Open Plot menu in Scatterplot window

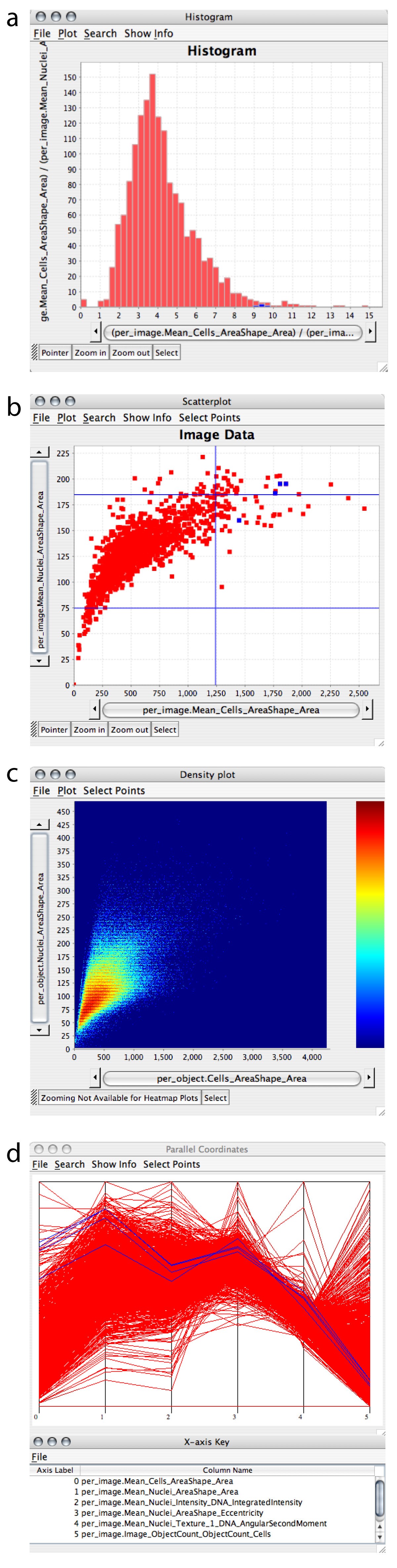click(x=67, y=418)
